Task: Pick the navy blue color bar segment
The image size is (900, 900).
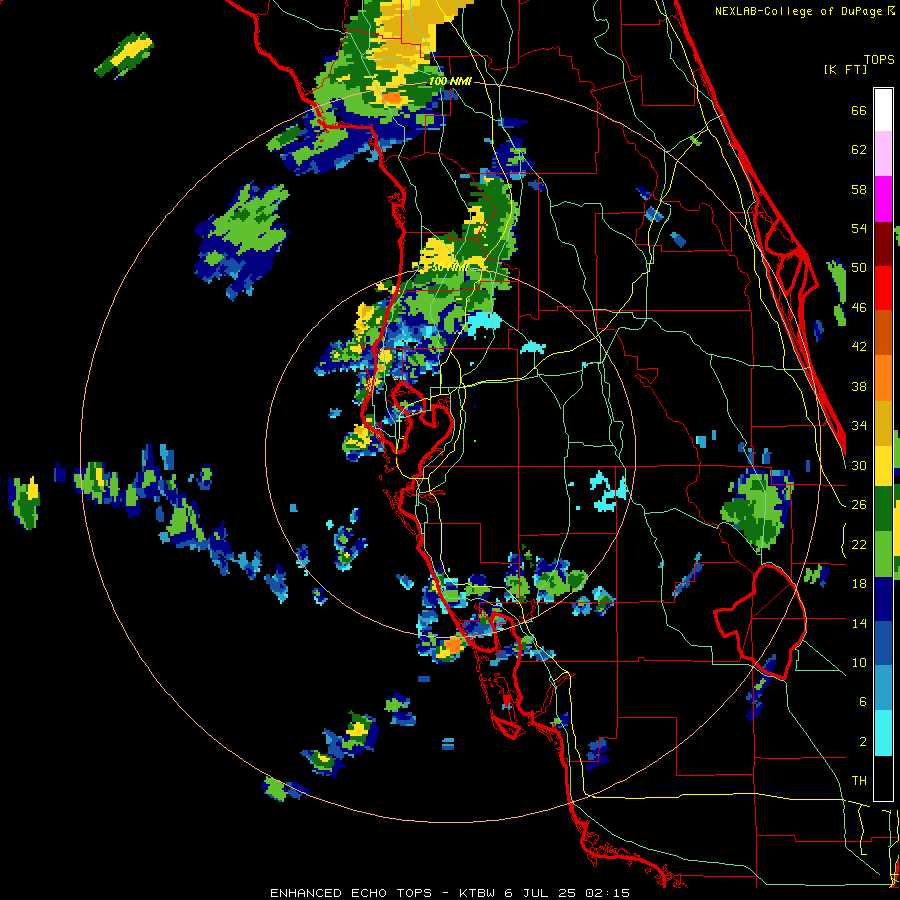Action: pos(883,599)
